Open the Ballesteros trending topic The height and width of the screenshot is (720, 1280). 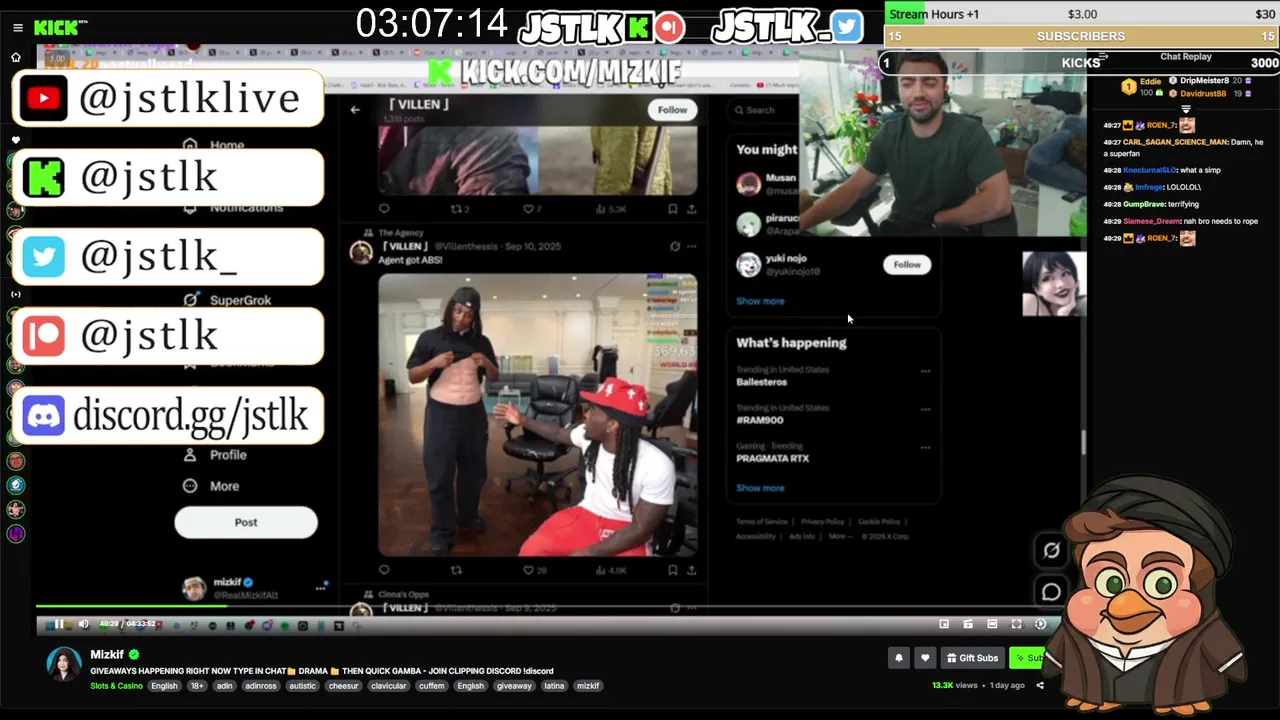(762, 382)
